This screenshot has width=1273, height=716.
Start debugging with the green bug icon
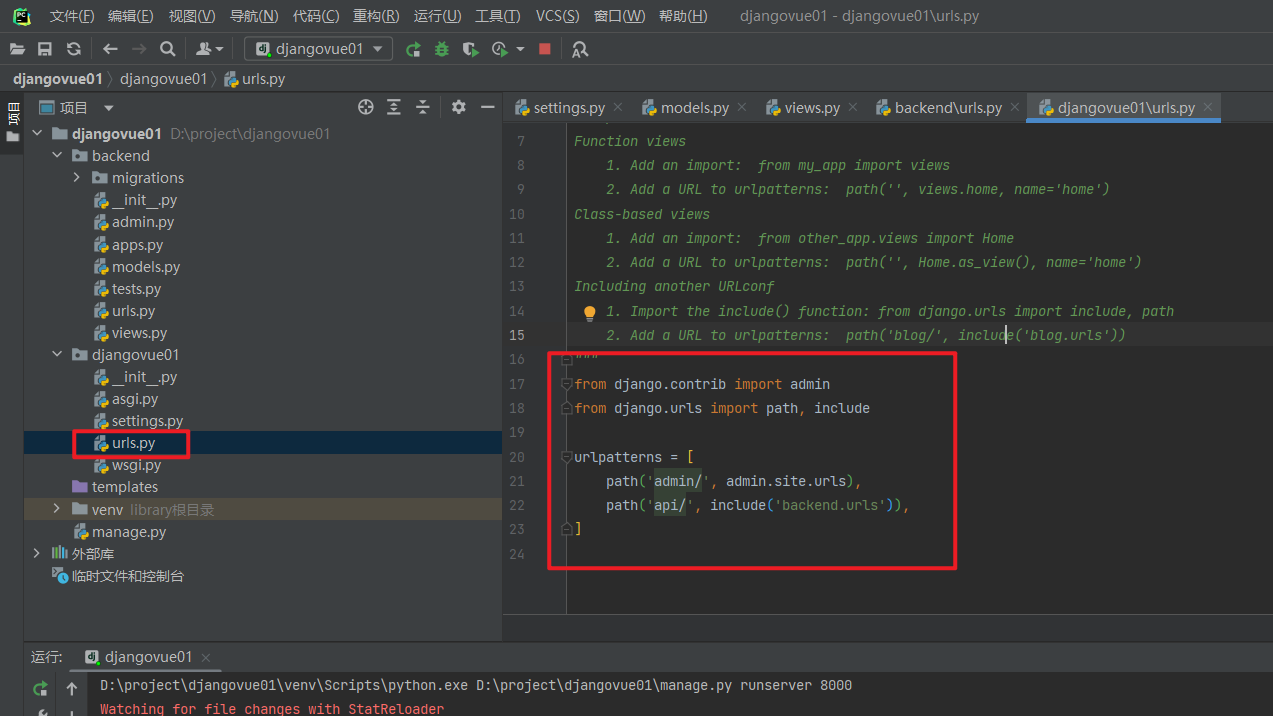coord(441,49)
